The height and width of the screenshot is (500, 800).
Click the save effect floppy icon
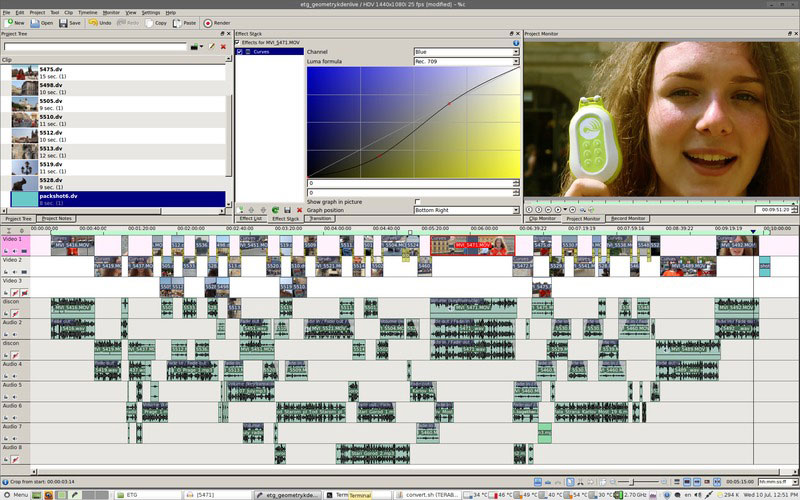pyautogui.click(x=287, y=209)
